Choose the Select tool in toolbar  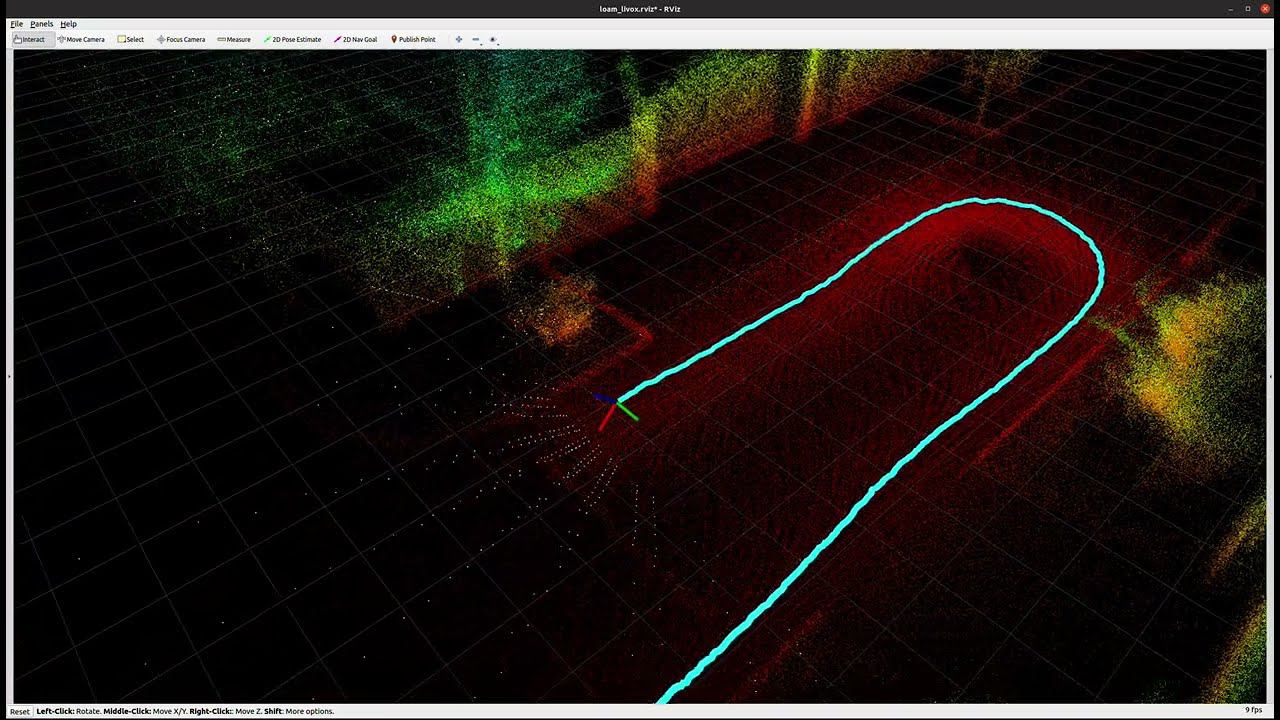click(131, 40)
